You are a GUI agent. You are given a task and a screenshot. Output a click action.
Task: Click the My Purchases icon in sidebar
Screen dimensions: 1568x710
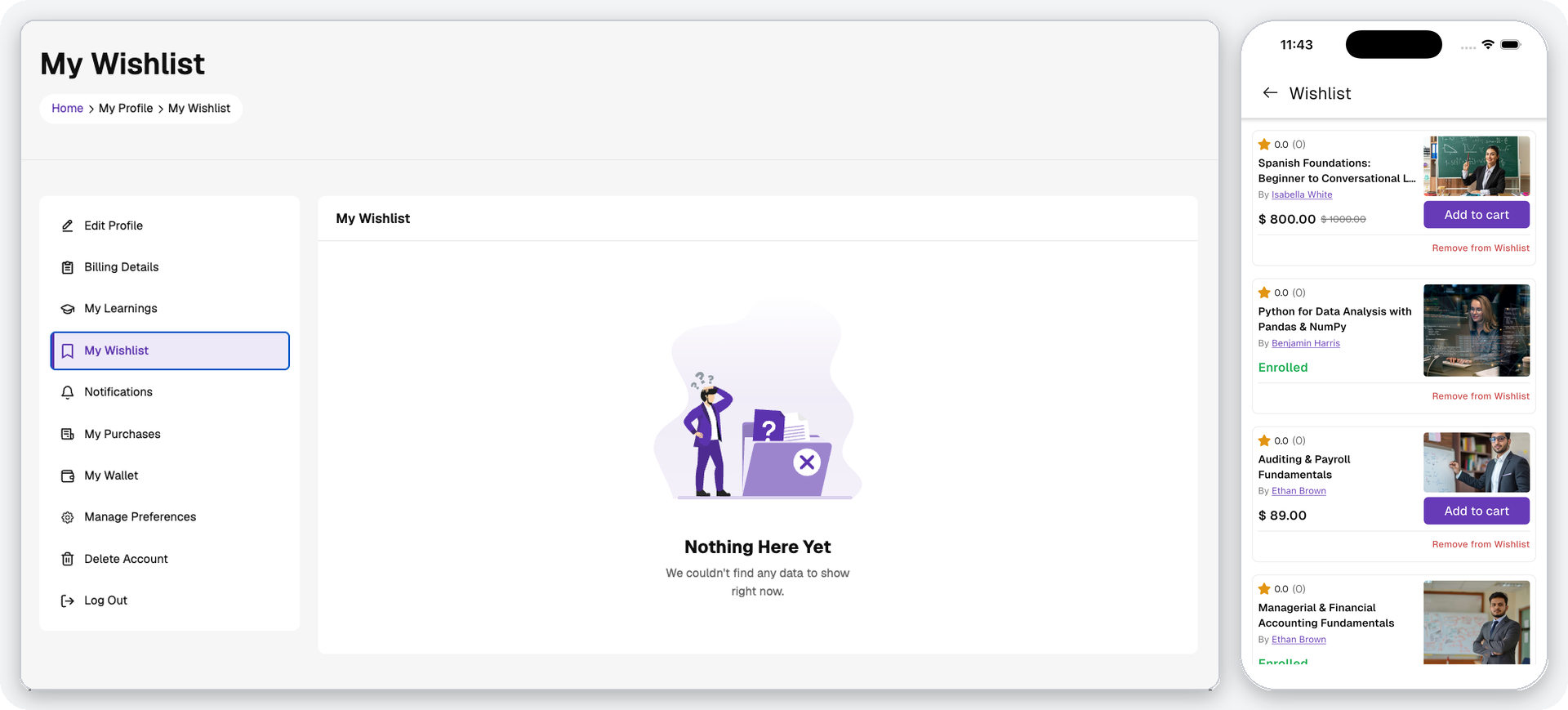click(68, 434)
